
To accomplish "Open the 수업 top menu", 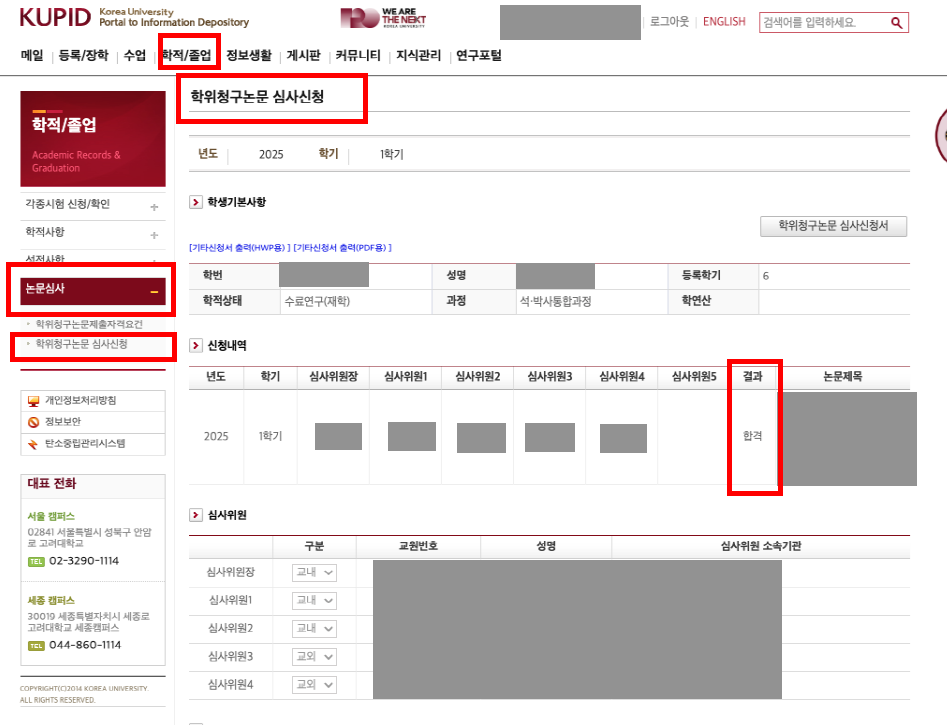I will (135, 56).
